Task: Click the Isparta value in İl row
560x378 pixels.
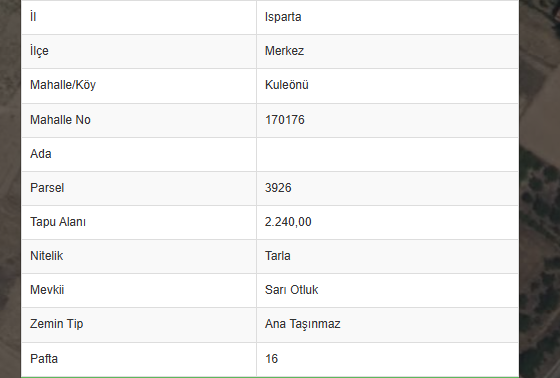Action: [x=283, y=17]
